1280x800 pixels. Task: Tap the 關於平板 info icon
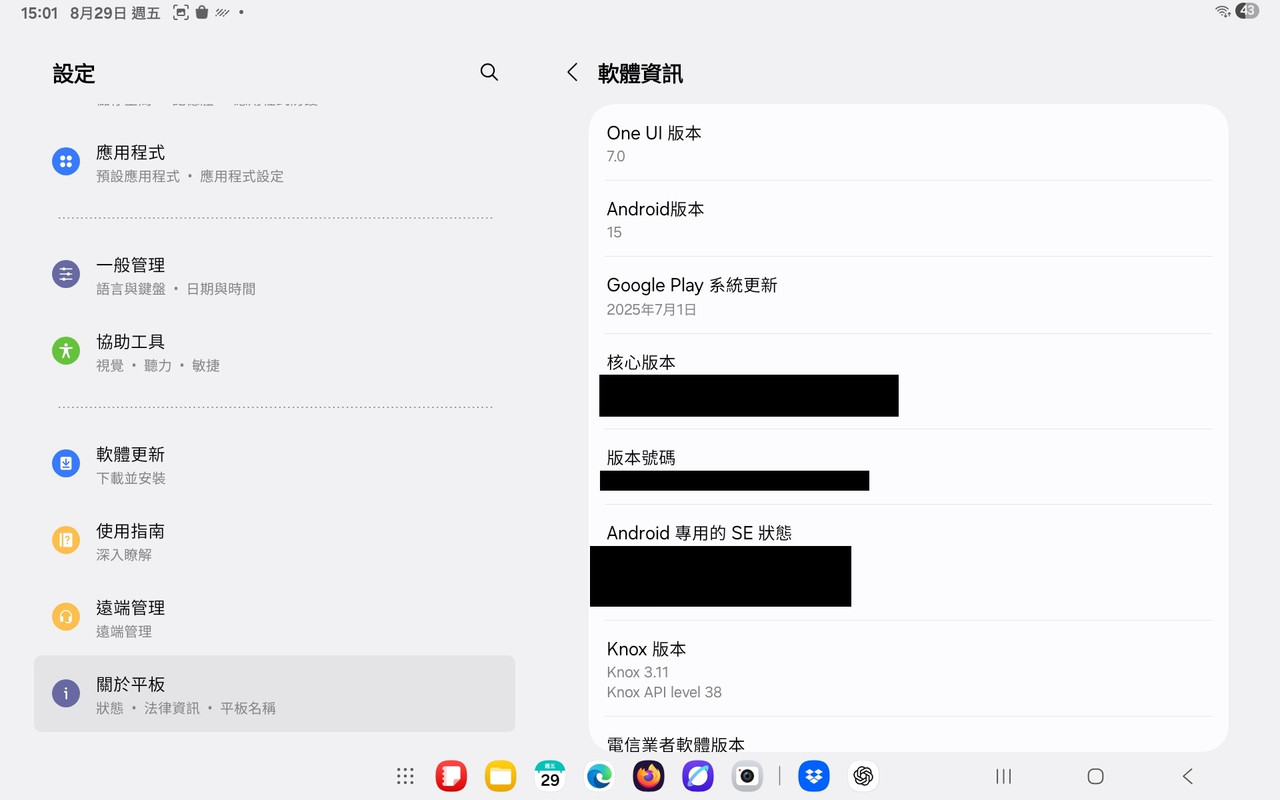pyautogui.click(x=66, y=694)
